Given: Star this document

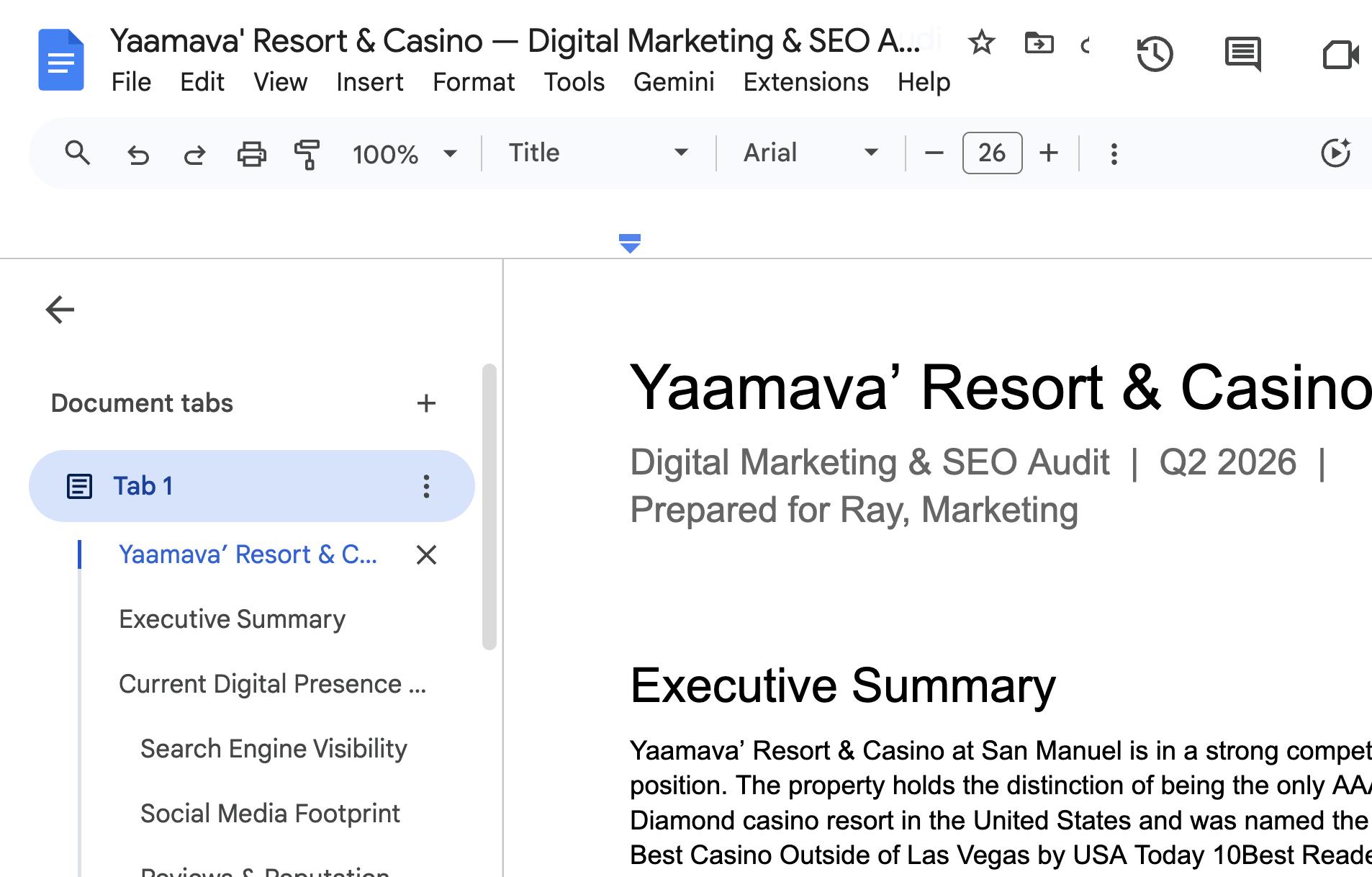Looking at the screenshot, I should pos(982,43).
